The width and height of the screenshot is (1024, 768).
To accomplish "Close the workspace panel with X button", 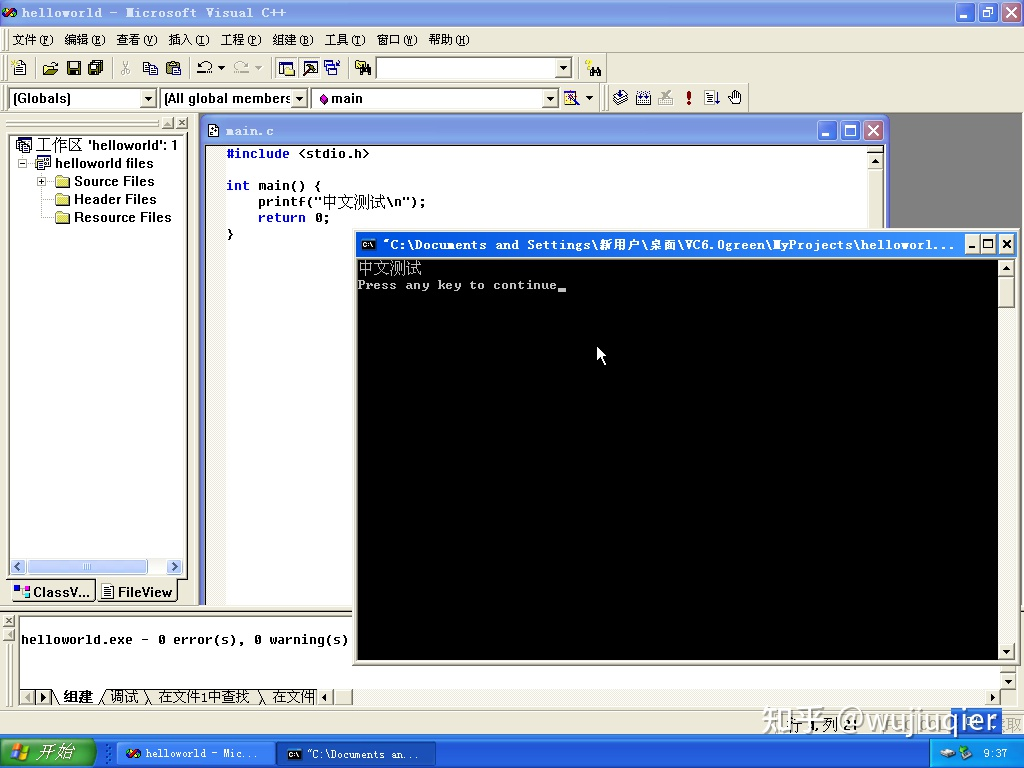I will pos(182,123).
